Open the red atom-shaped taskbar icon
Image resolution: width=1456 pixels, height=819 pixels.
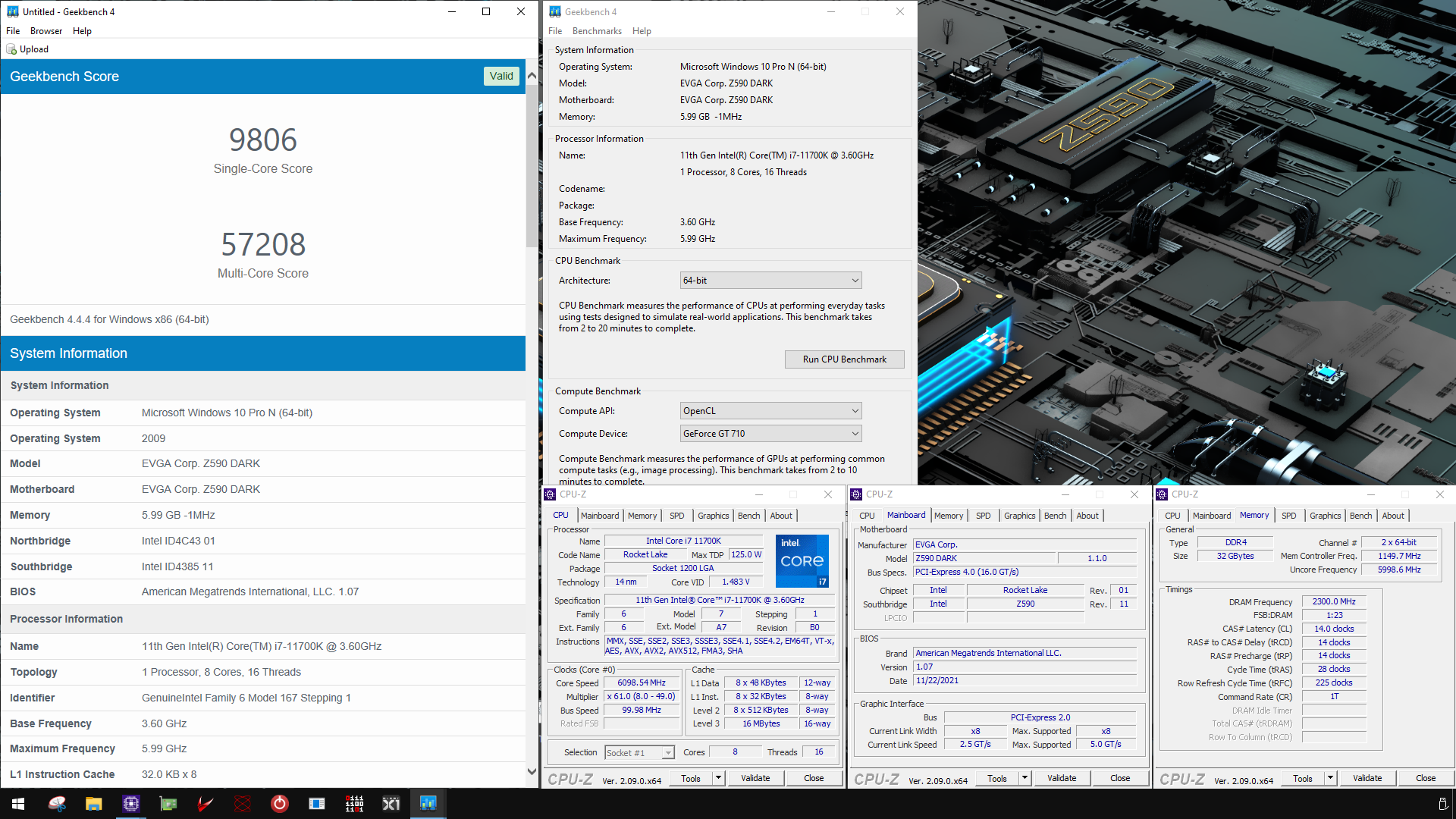tap(243, 804)
